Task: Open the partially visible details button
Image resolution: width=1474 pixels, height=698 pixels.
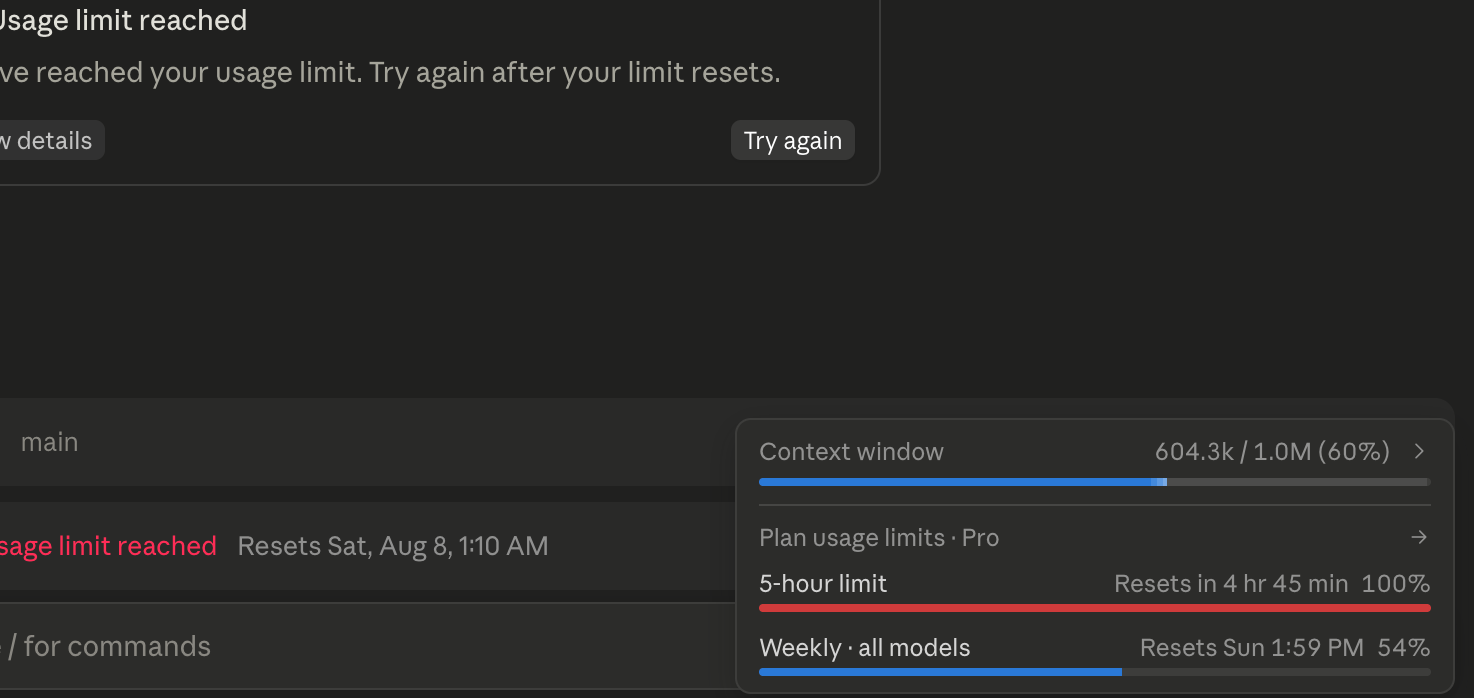Action: tap(50, 141)
